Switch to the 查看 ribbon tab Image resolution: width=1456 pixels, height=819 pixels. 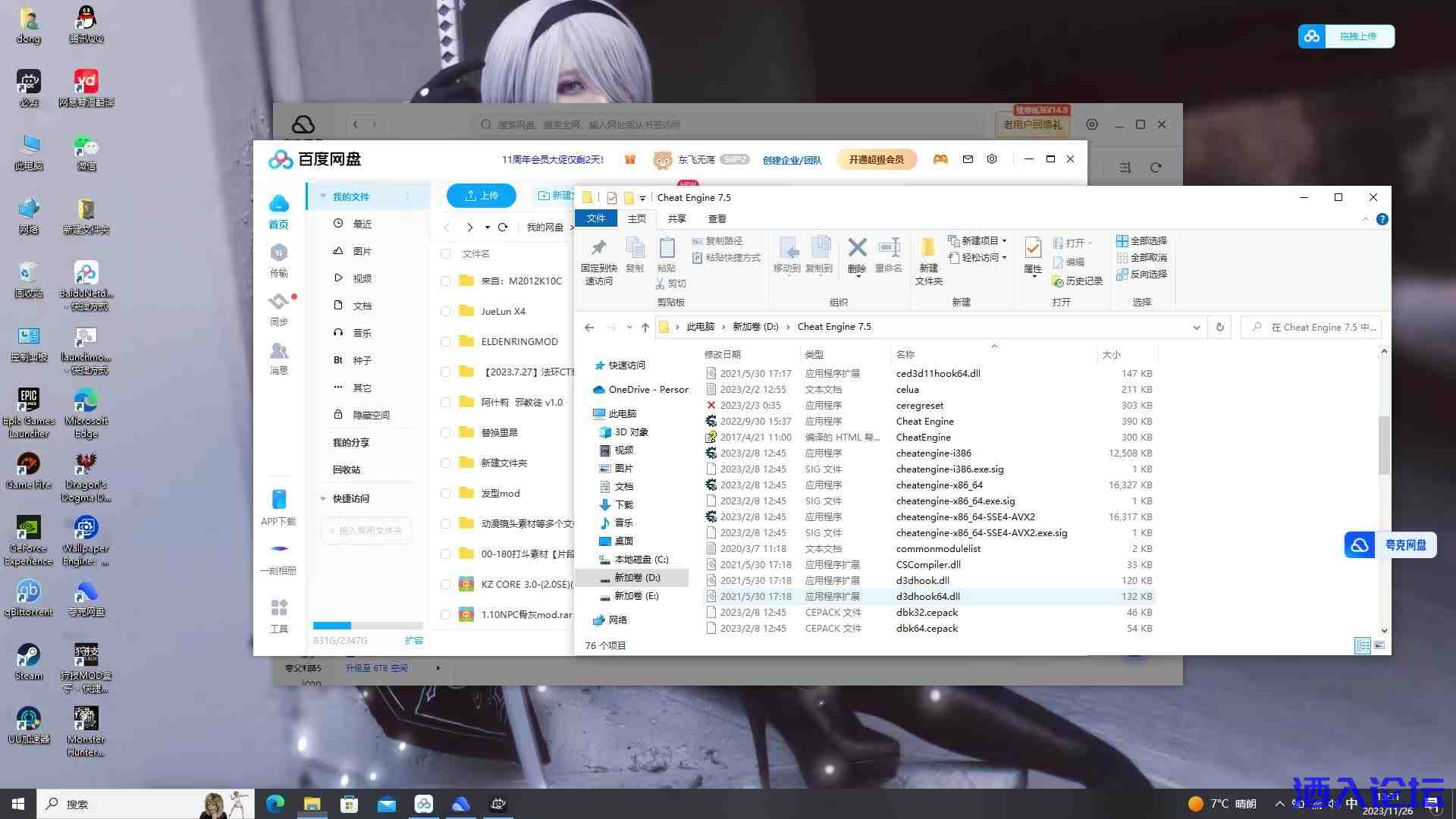click(x=717, y=218)
